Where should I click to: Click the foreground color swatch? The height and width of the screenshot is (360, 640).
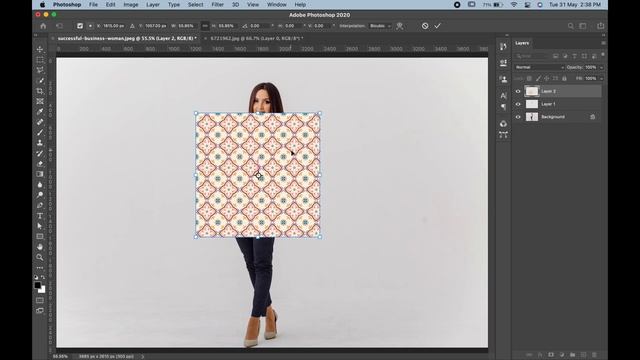(38, 285)
